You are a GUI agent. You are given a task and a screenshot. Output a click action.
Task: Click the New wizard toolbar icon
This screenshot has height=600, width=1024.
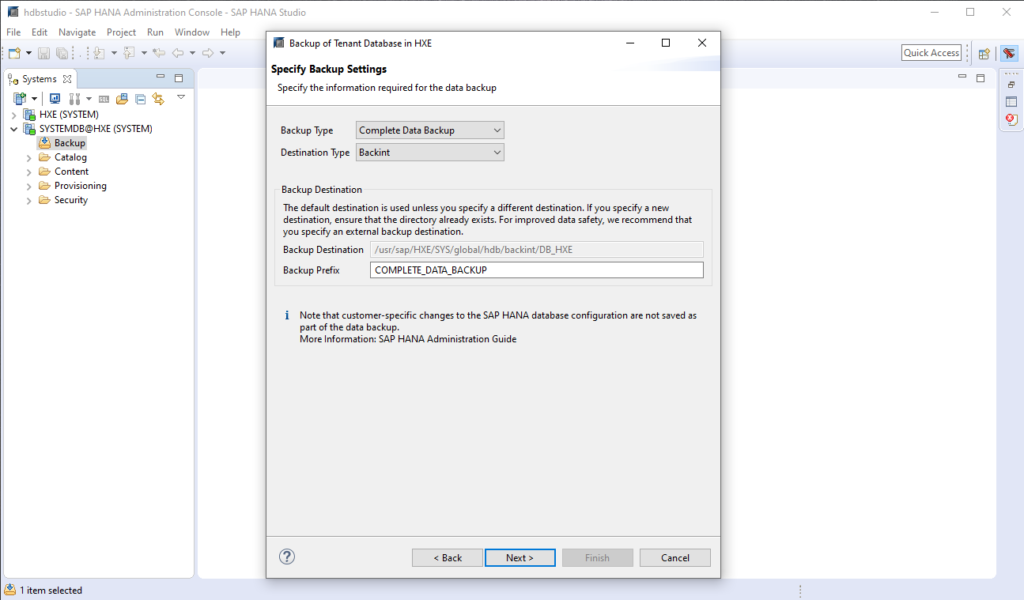(14, 53)
